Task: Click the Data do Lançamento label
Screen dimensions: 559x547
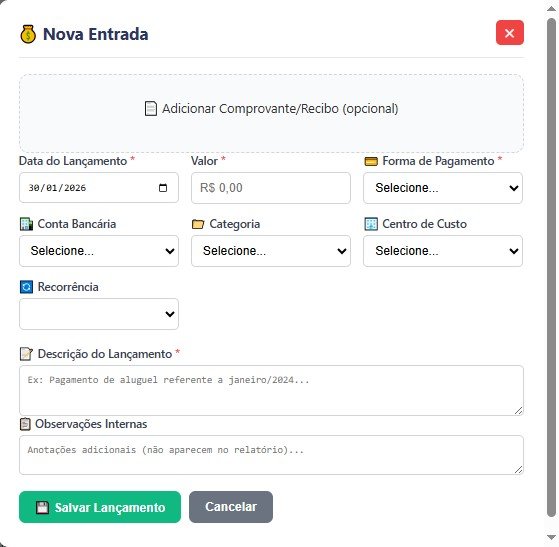Action: pyautogui.click(x=73, y=161)
